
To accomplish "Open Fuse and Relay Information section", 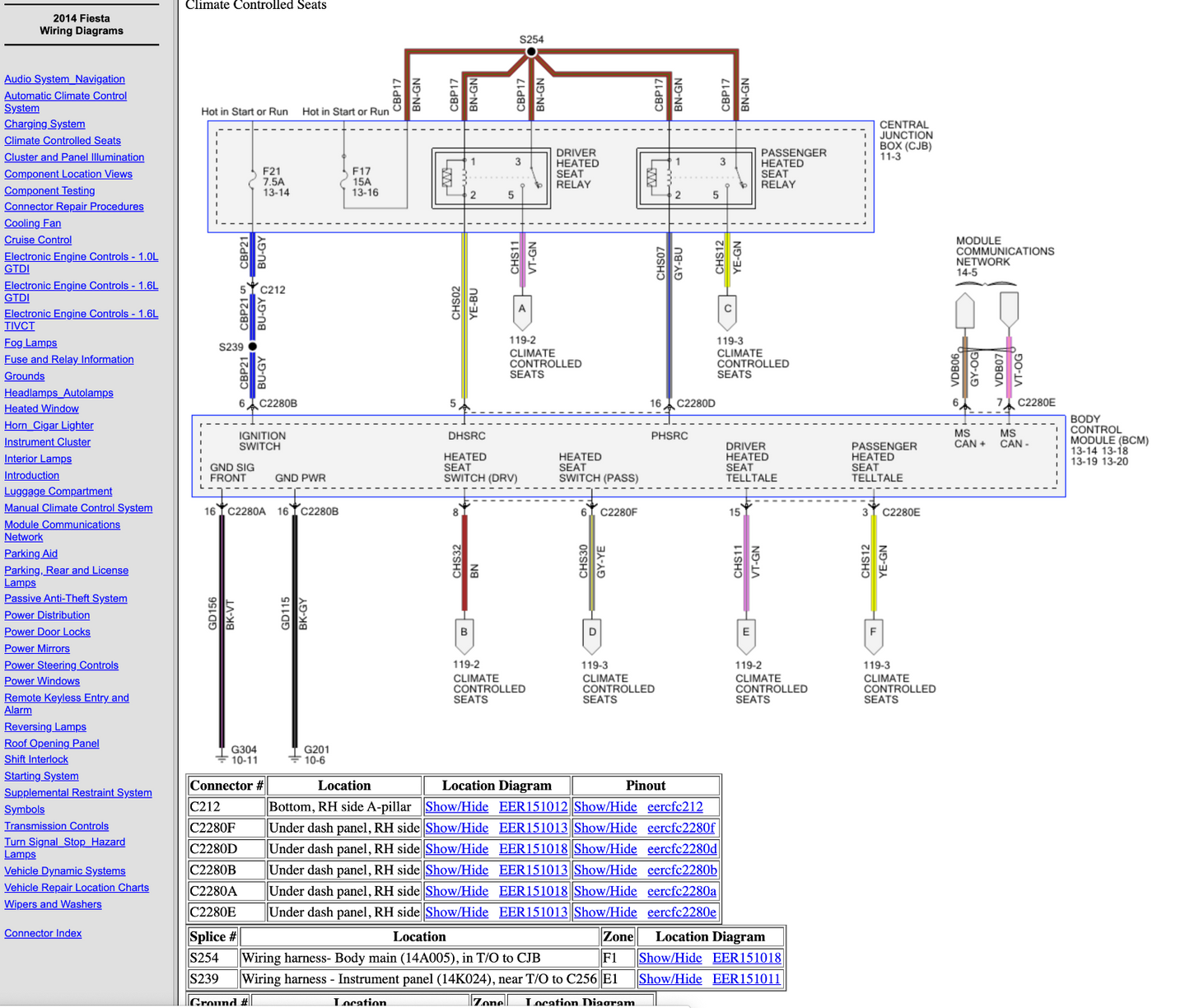I will (x=69, y=360).
